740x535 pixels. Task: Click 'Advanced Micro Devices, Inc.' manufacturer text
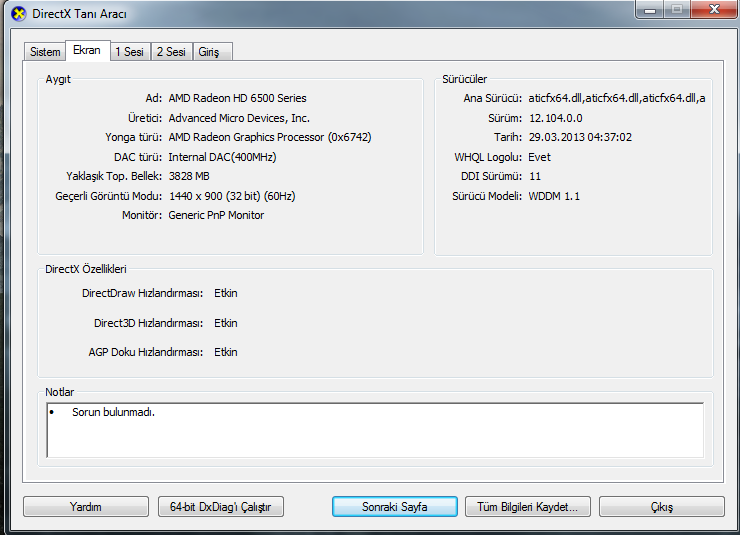pos(239,118)
